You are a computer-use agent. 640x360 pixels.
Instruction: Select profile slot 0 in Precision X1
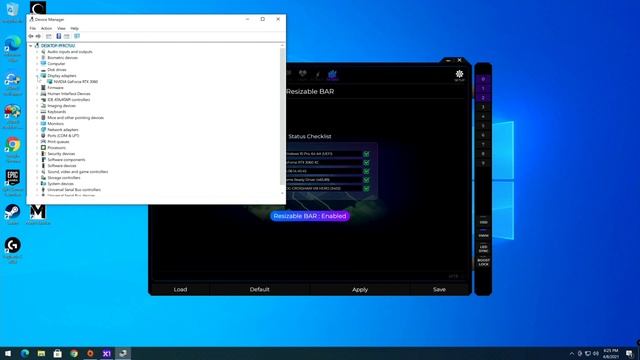(x=483, y=79)
